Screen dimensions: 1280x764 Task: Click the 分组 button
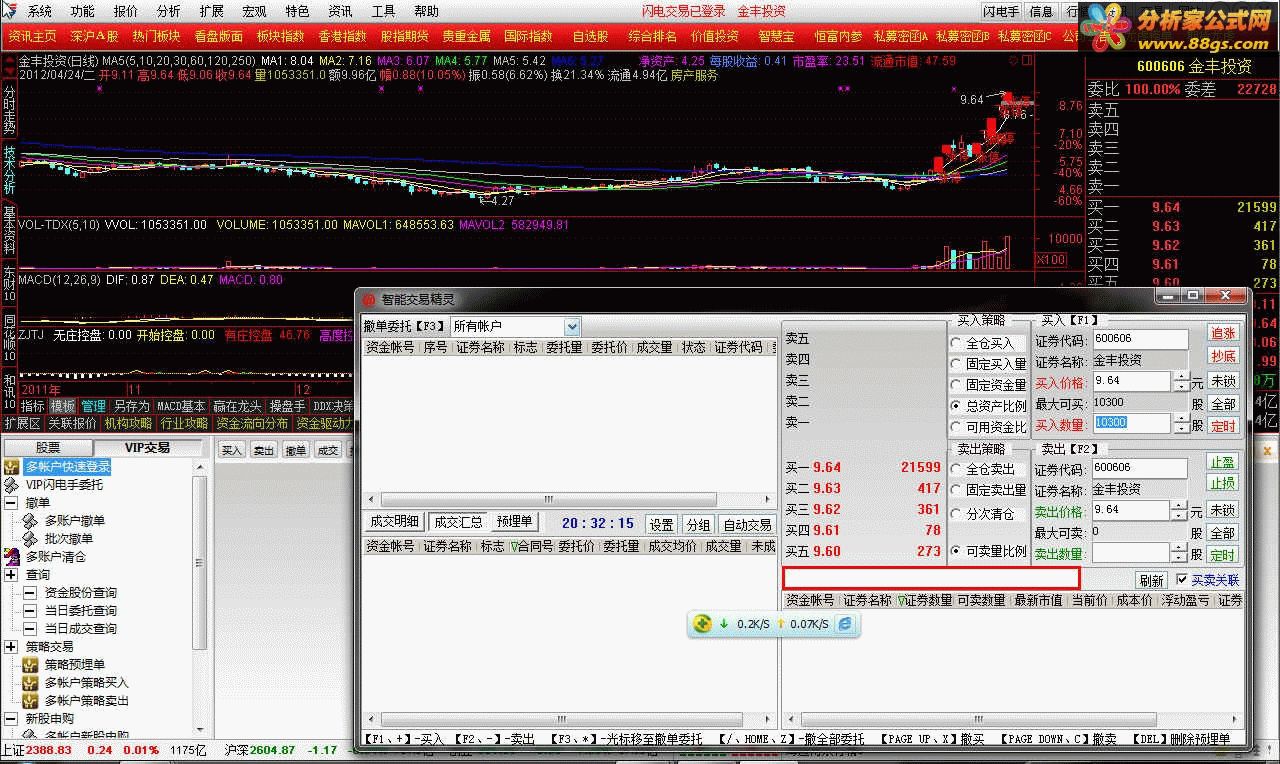click(x=698, y=525)
